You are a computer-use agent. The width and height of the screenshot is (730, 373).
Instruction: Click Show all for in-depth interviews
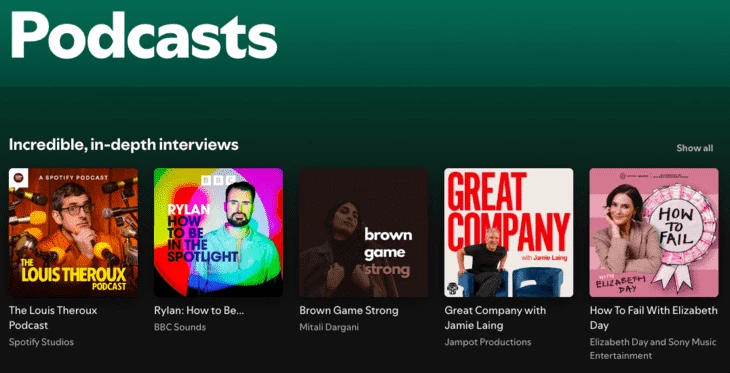694,148
